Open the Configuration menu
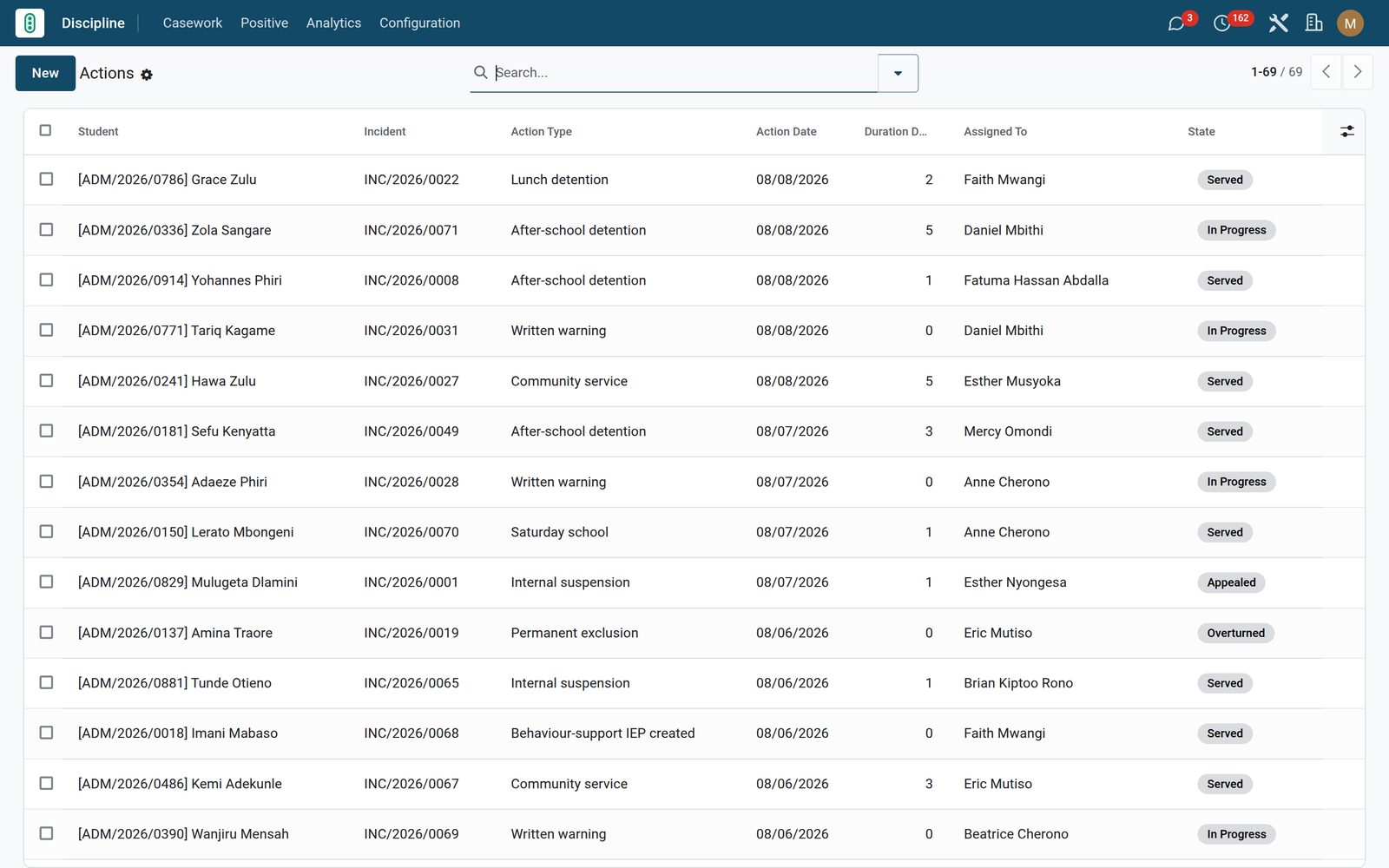The image size is (1389, 868). [419, 23]
